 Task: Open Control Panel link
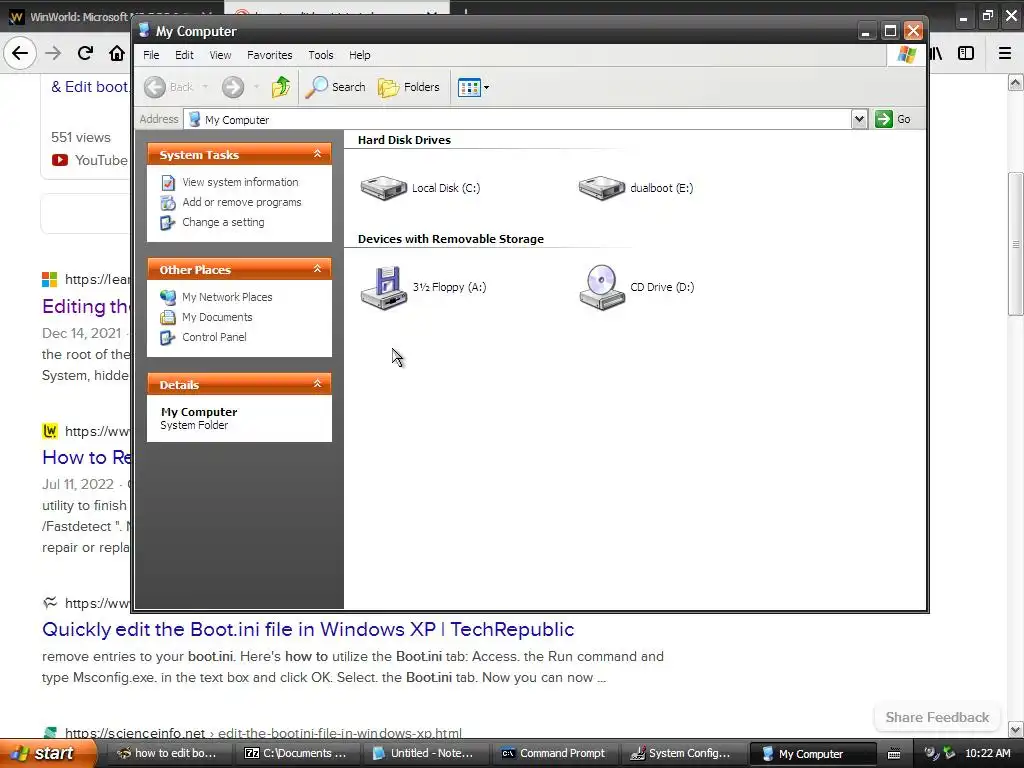coord(214,337)
